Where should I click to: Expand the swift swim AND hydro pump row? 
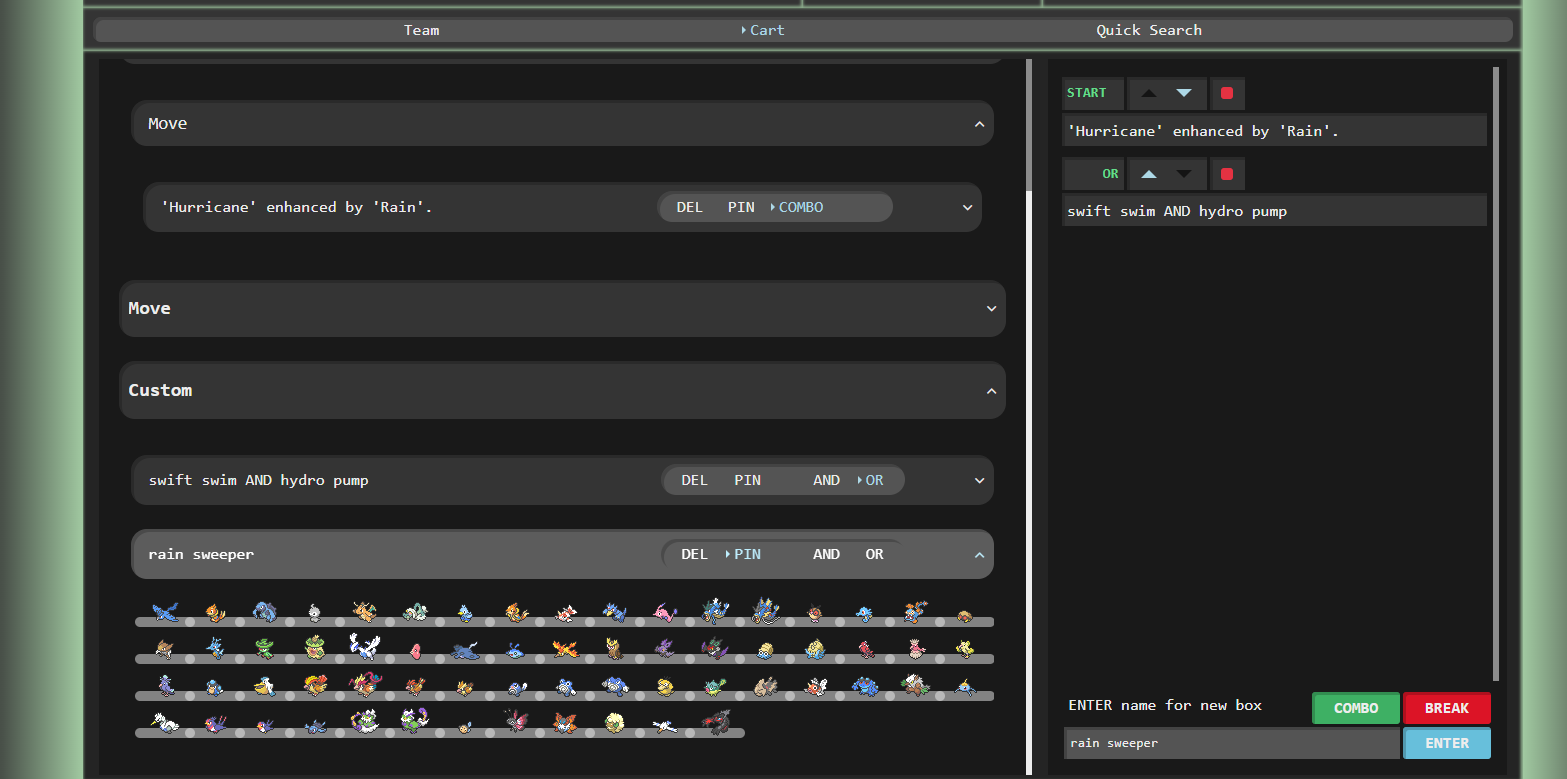[979, 481]
